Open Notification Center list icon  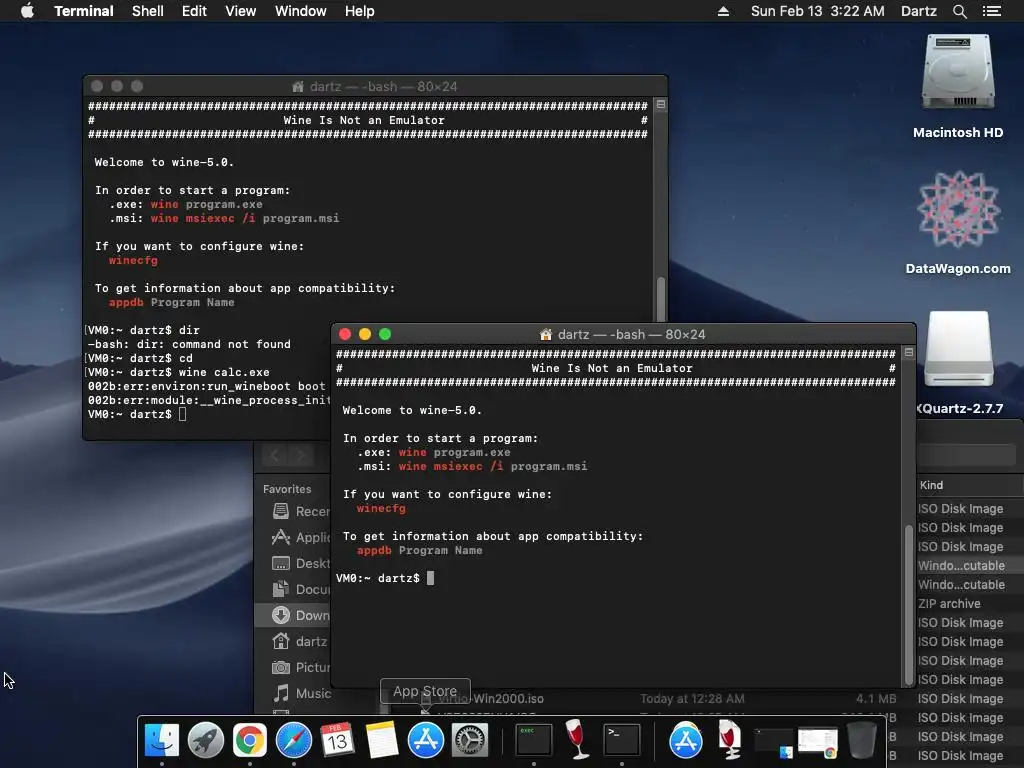point(992,11)
